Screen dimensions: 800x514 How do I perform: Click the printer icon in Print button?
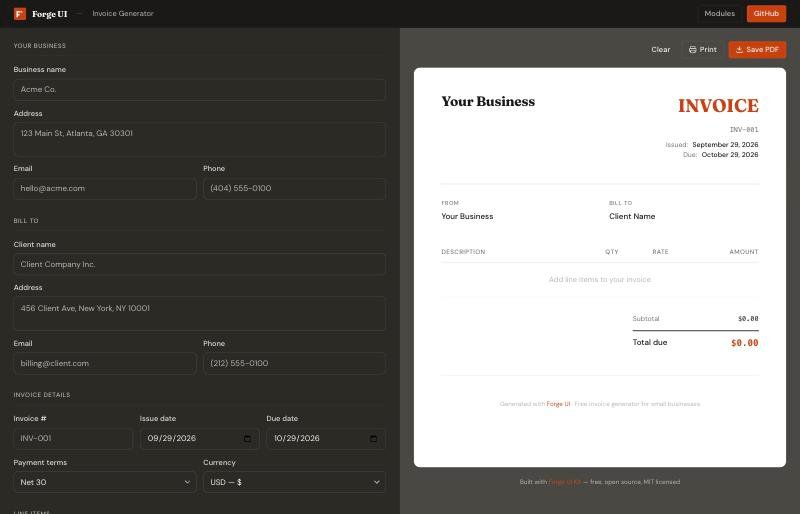click(692, 50)
